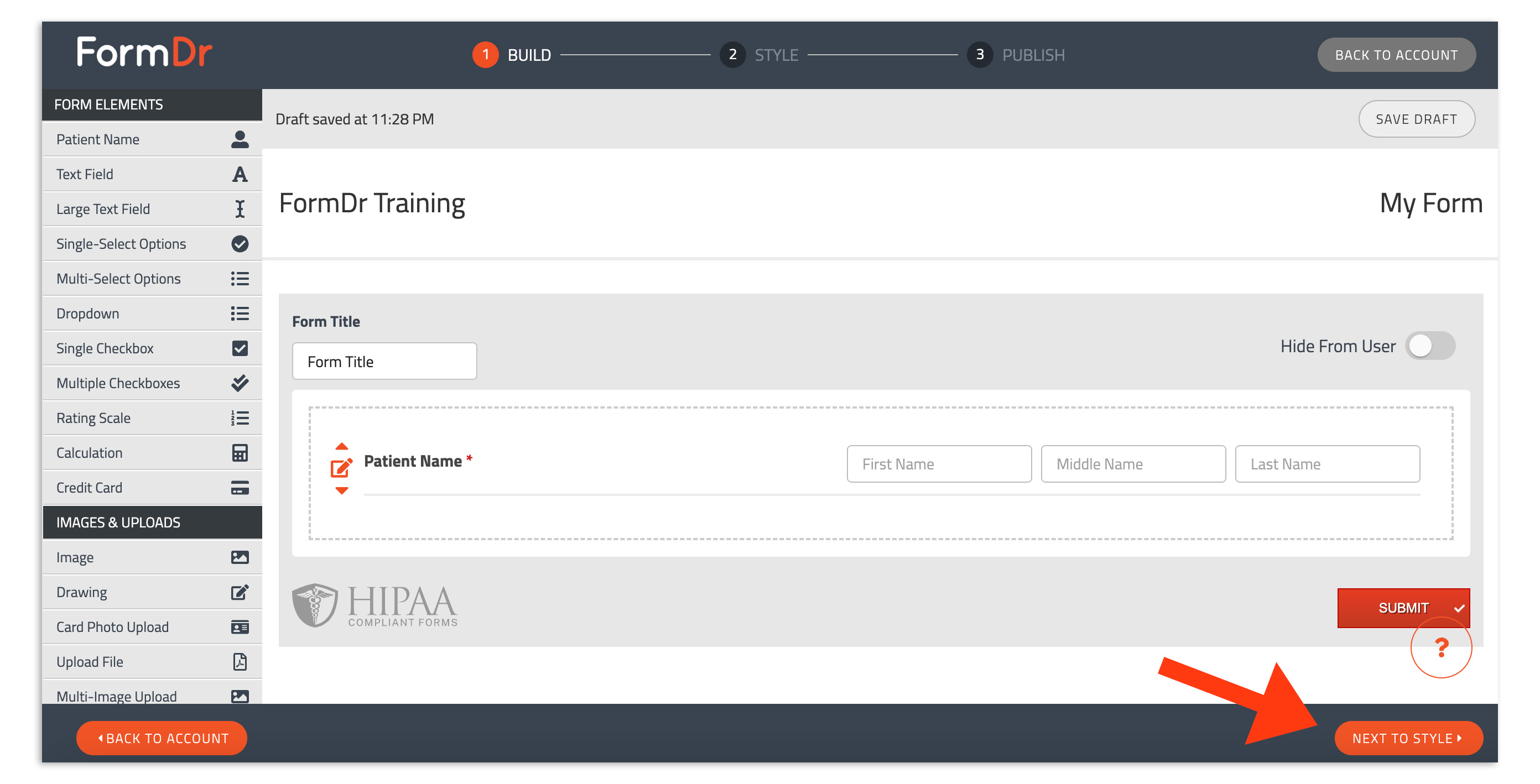This screenshot has height=784, width=1540.
Task: Move Patient Name field down with arrow
Action: coord(341,490)
